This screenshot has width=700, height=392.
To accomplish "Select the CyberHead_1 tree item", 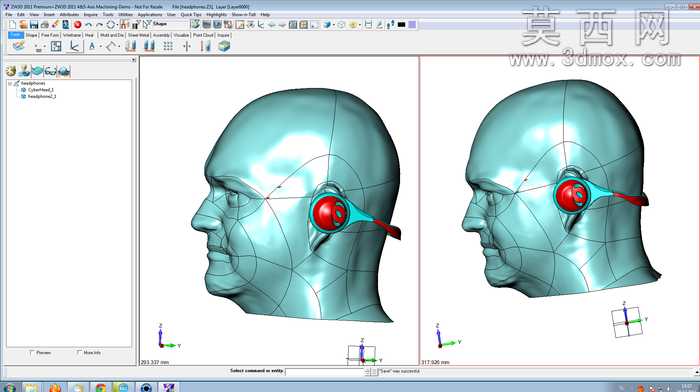I will click(41, 90).
